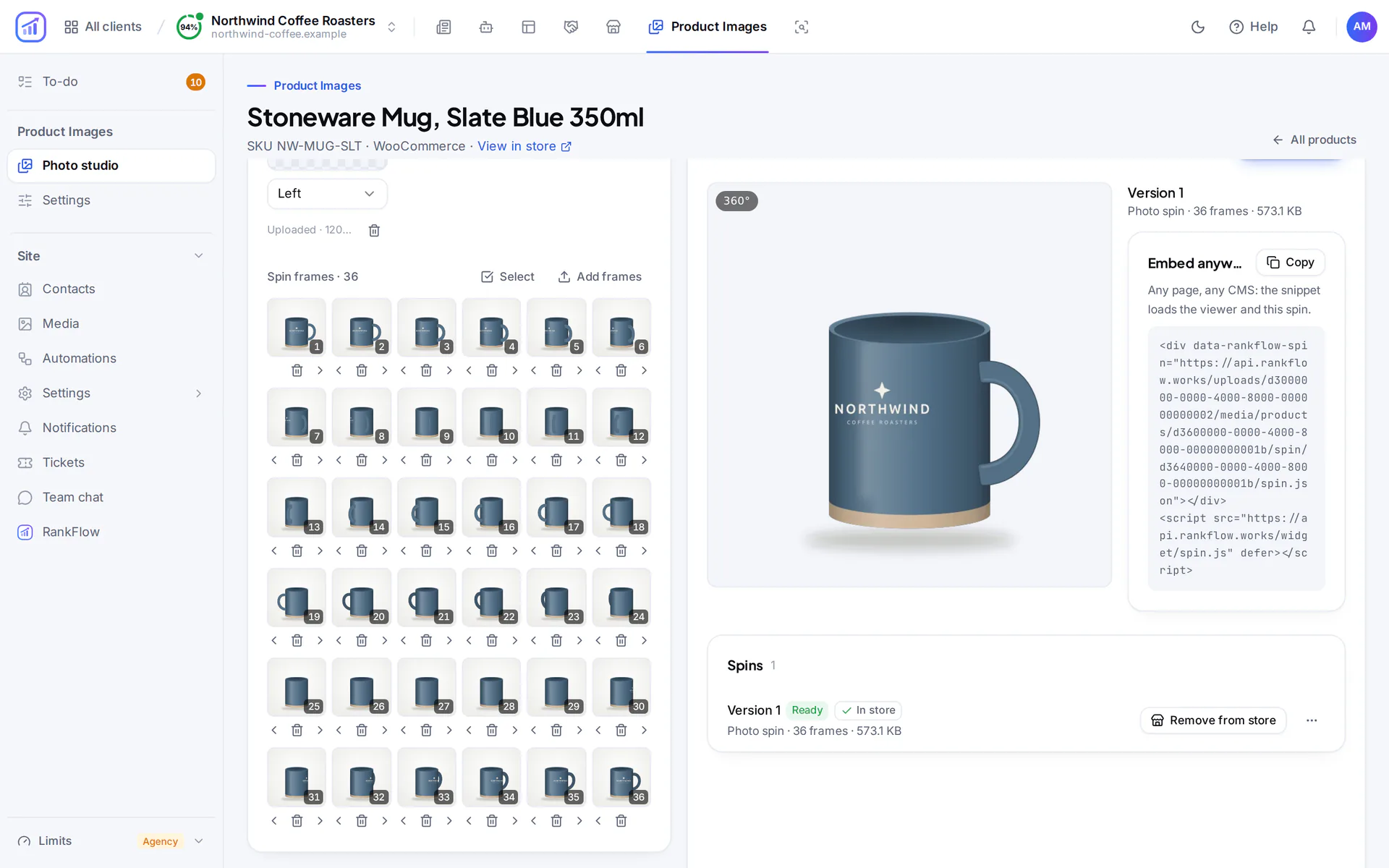Open Automations in the sidebar

pos(111,358)
